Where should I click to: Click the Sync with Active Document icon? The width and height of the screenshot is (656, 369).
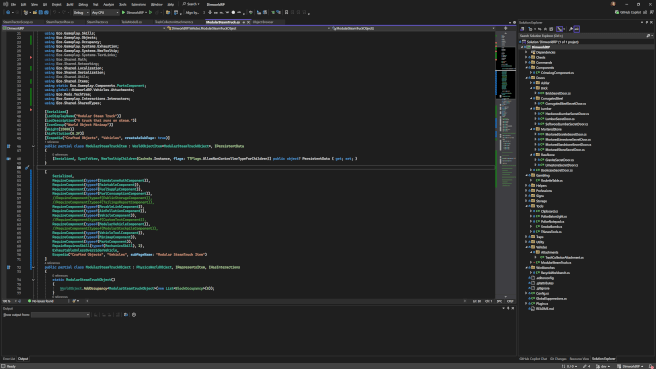(539, 29)
